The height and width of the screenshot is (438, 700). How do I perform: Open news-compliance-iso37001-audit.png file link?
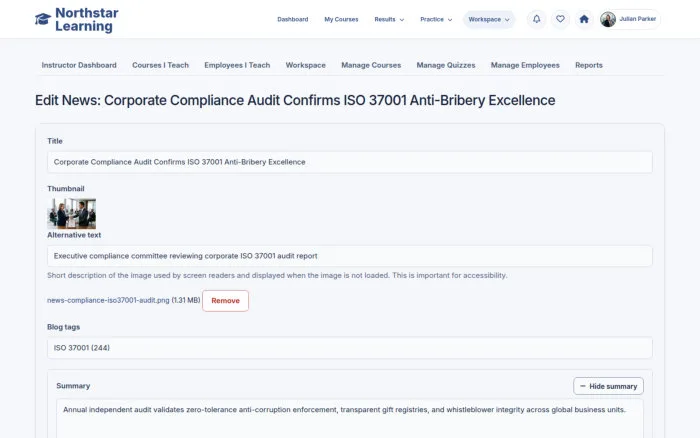pyautogui.click(x=108, y=300)
